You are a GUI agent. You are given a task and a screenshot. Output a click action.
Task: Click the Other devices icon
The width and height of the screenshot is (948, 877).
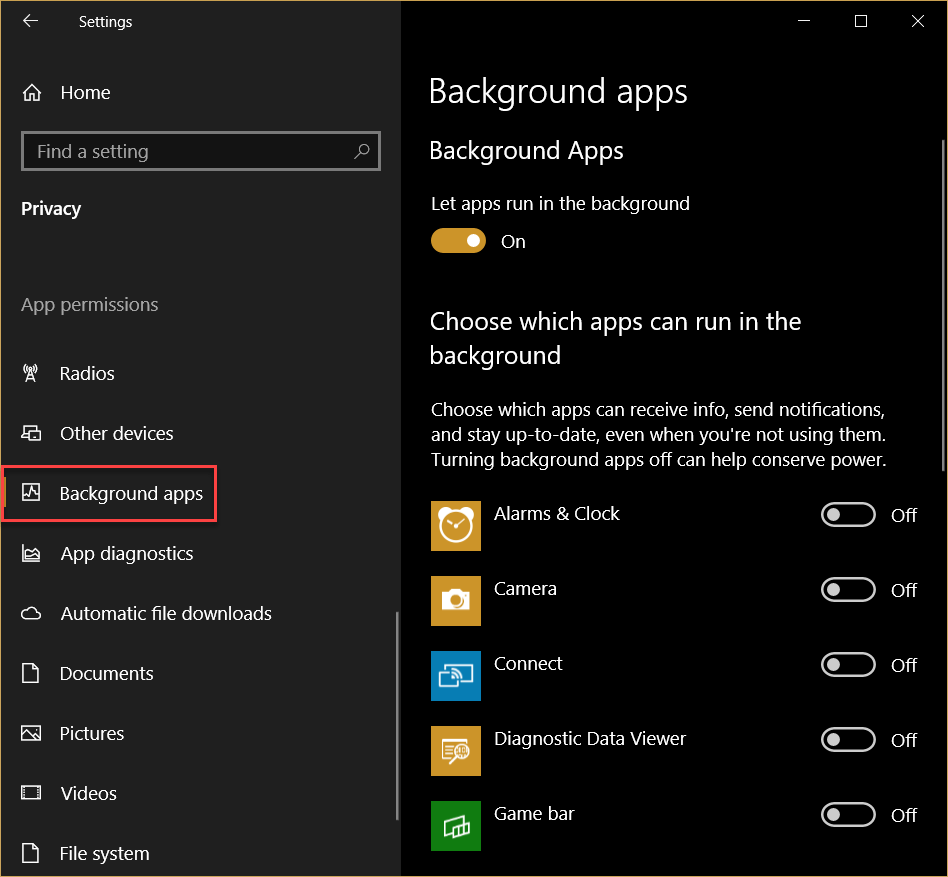(x=31, y=433)
